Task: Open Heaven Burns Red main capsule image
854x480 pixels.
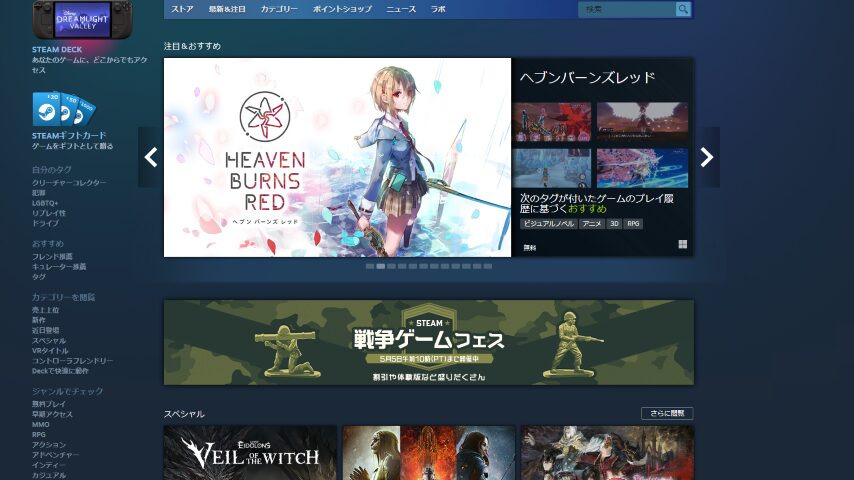Action: (x=337, y=157)
